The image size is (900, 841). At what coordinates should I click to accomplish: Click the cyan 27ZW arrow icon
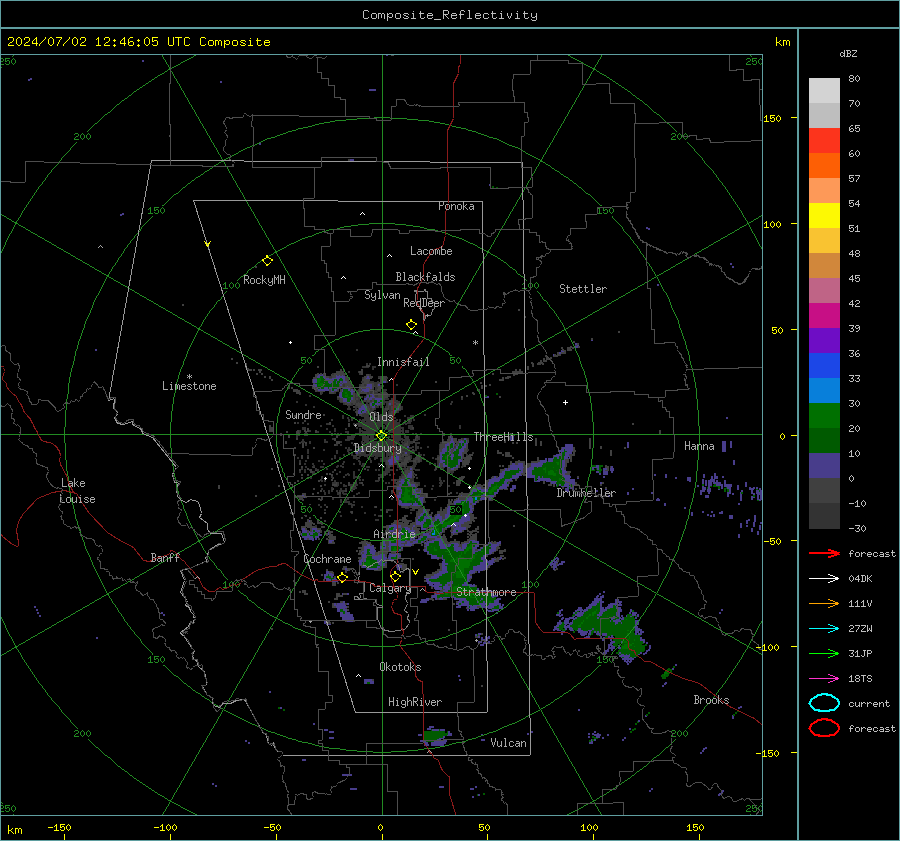click(824, 629)
